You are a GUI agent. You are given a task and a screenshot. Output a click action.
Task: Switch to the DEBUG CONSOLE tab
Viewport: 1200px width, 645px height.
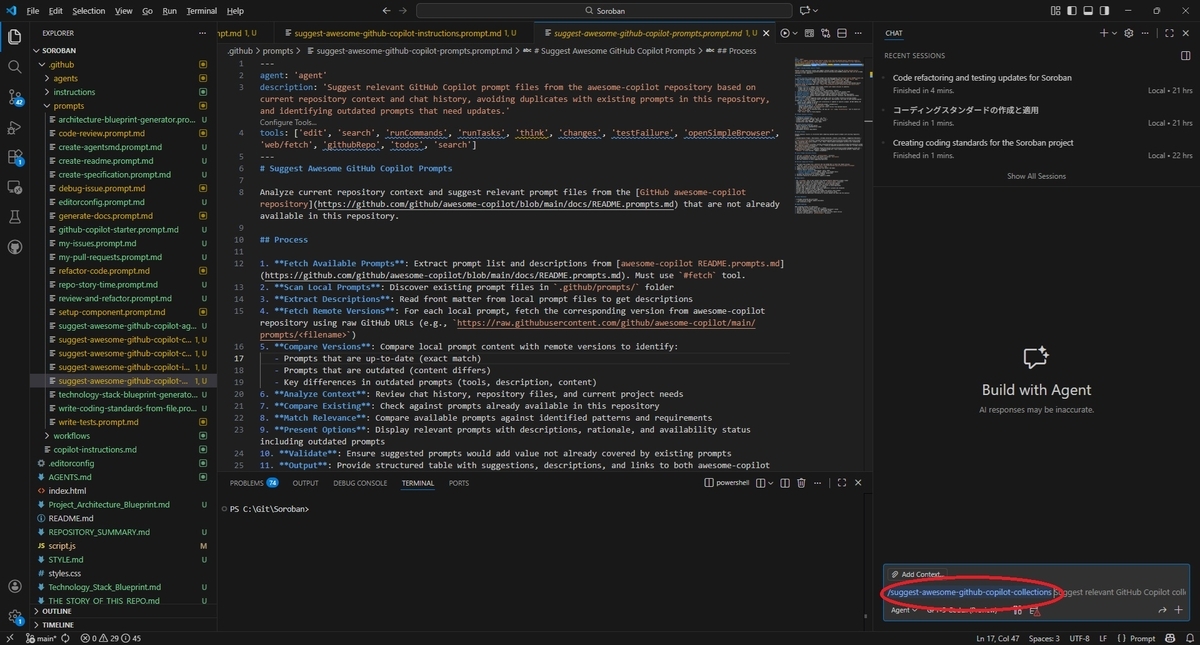[x=360, y=483]
